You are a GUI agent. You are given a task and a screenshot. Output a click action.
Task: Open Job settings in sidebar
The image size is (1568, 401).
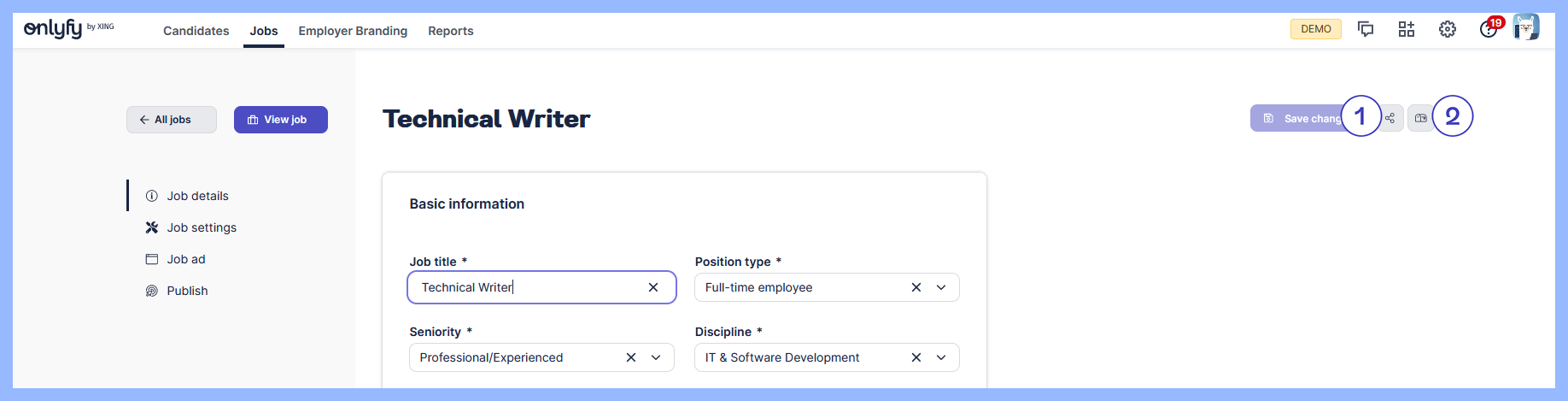pos(202,227)
